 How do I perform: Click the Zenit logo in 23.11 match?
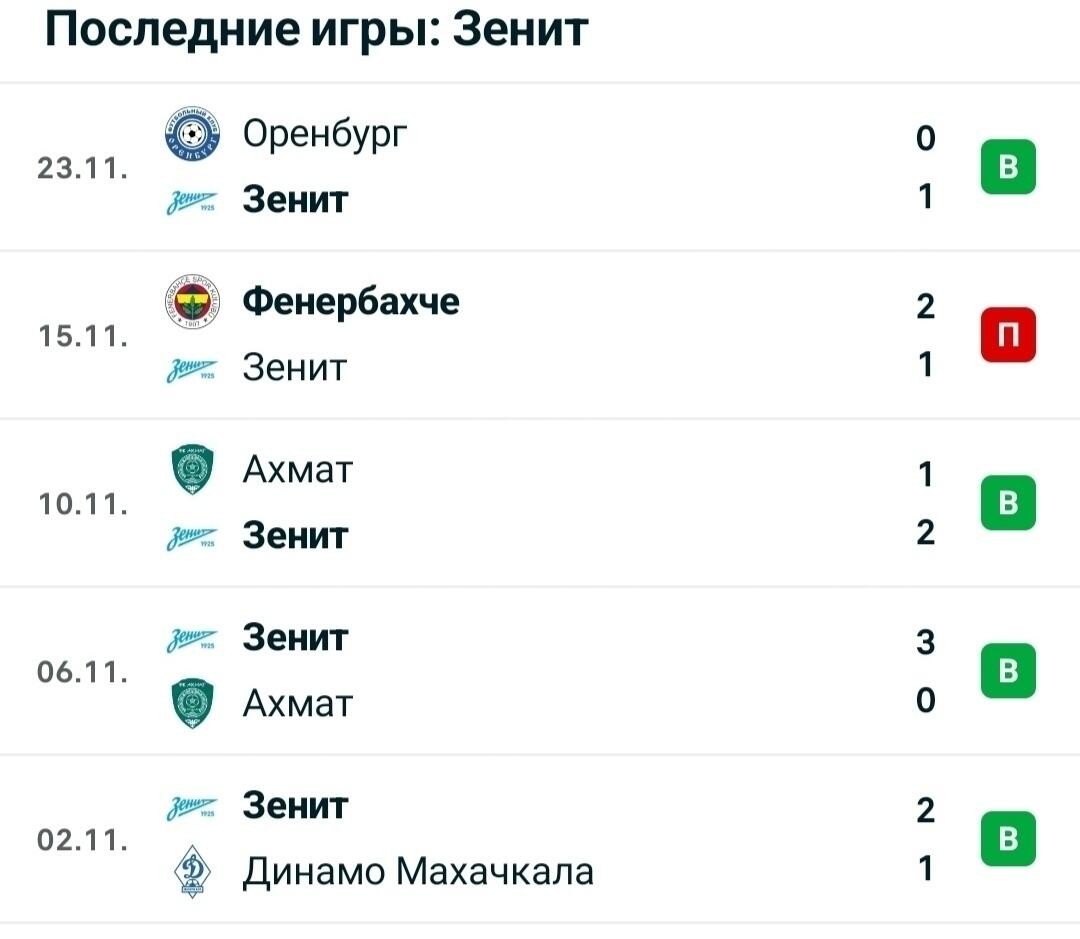coord(191,201)
